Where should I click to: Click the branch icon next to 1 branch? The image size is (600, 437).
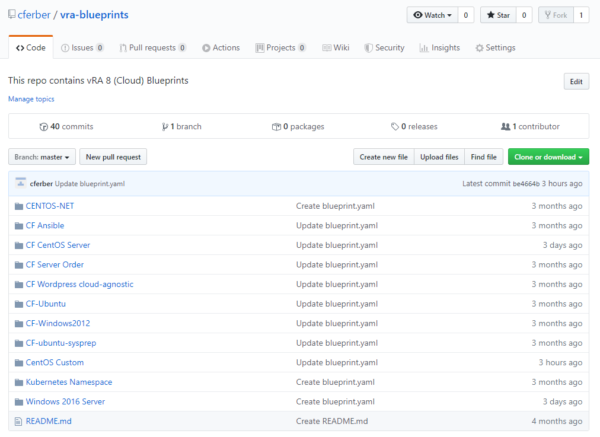tap(165, 127)
